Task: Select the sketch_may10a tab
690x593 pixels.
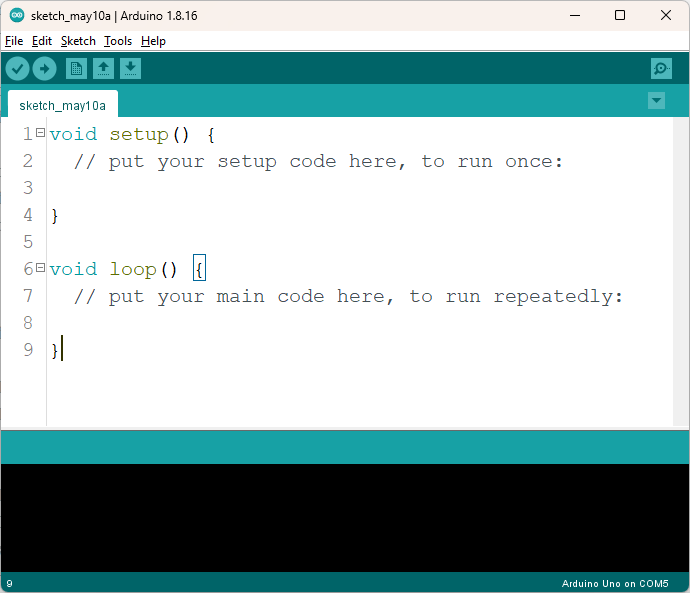Action: pos(62,105)
